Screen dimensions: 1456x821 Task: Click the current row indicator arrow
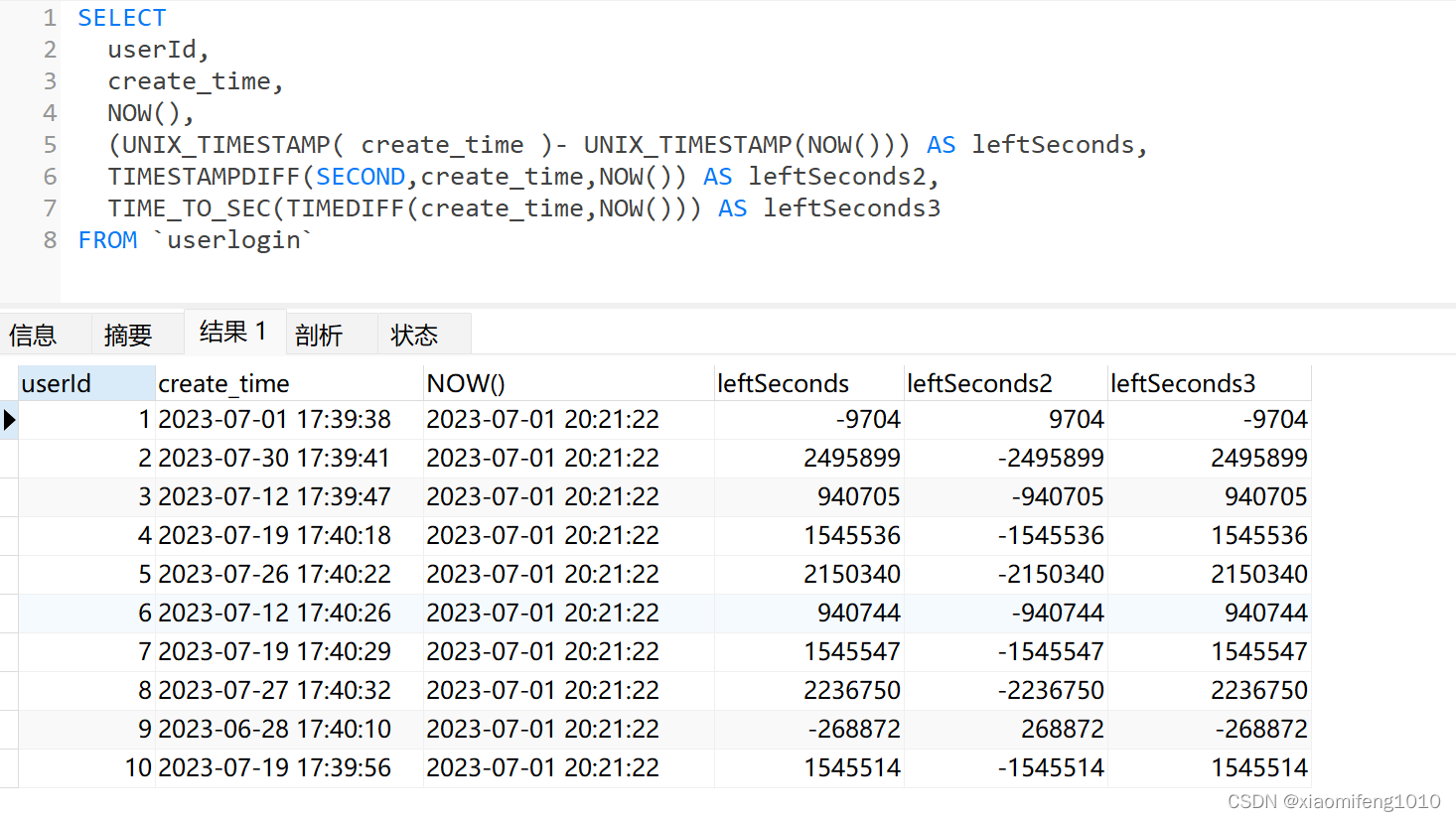10,420
